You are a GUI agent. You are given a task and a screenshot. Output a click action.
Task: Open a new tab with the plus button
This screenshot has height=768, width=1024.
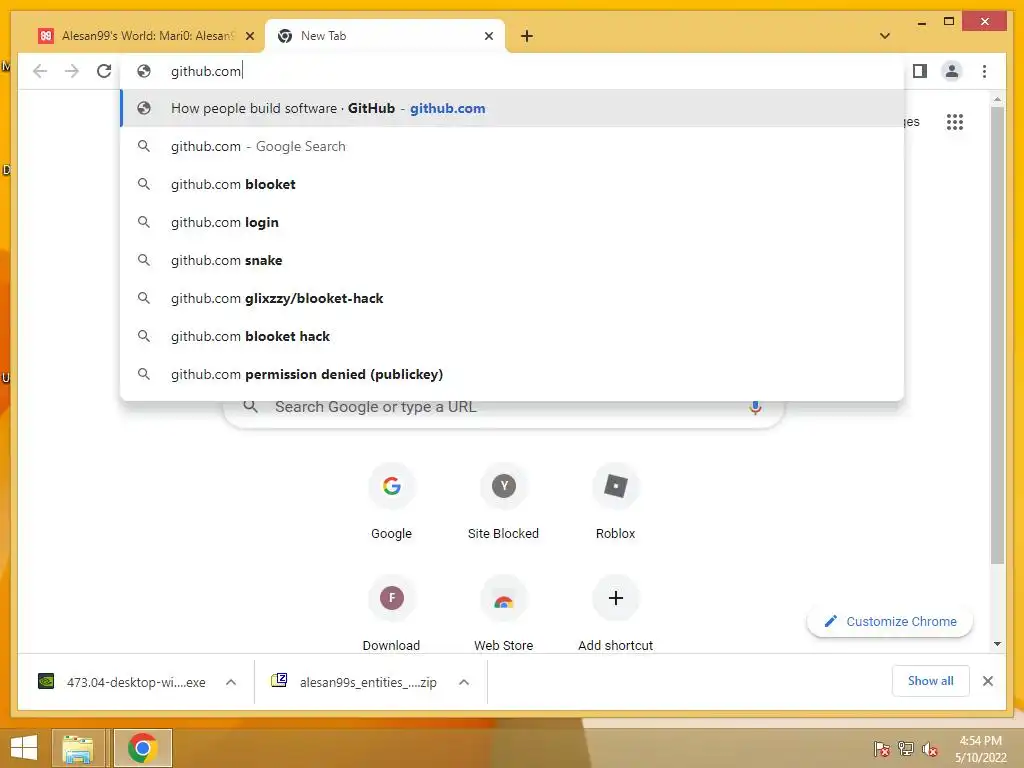(527, 36)
